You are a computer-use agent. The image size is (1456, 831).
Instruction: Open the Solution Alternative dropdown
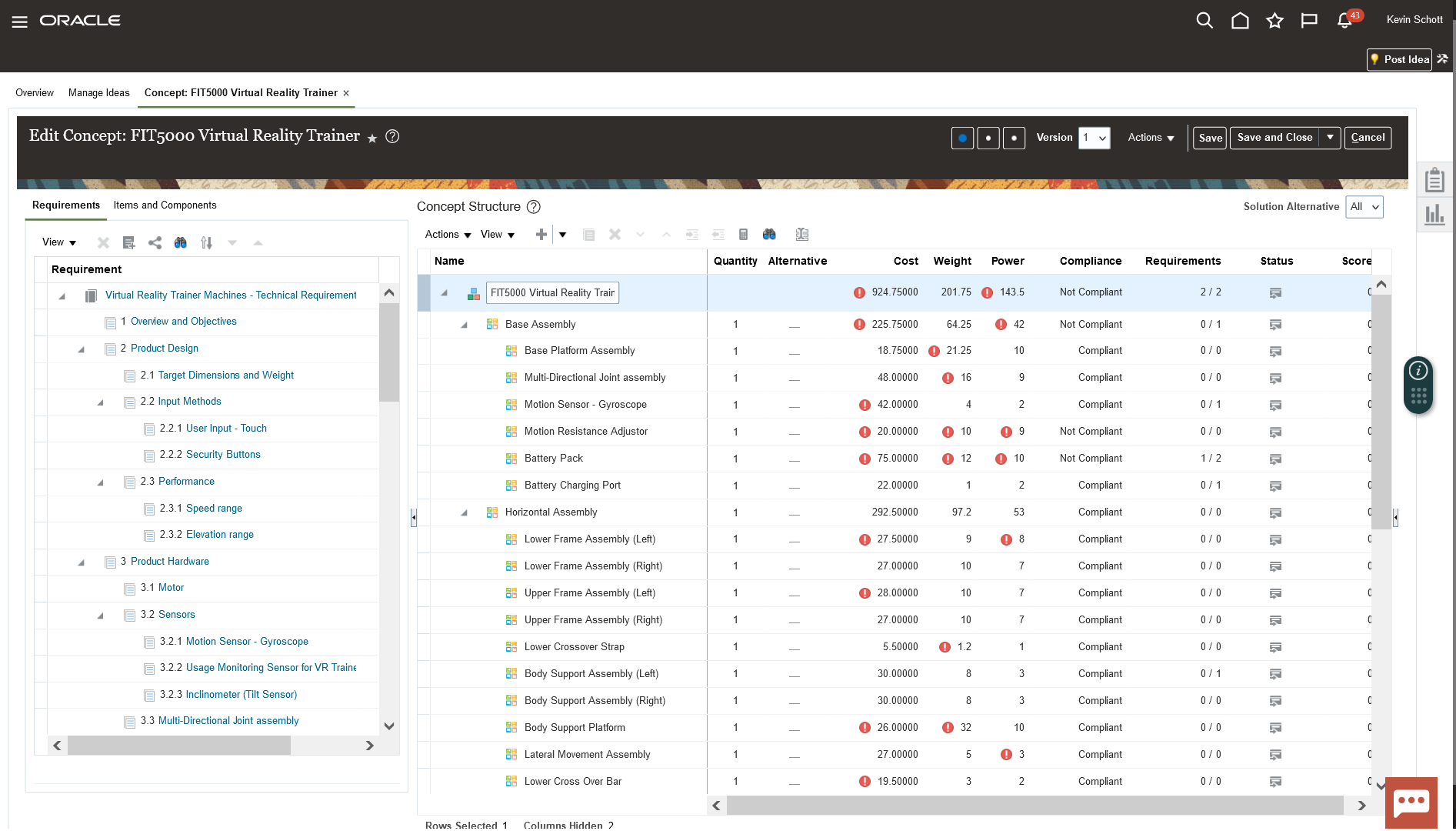[x=1364, y=207]
